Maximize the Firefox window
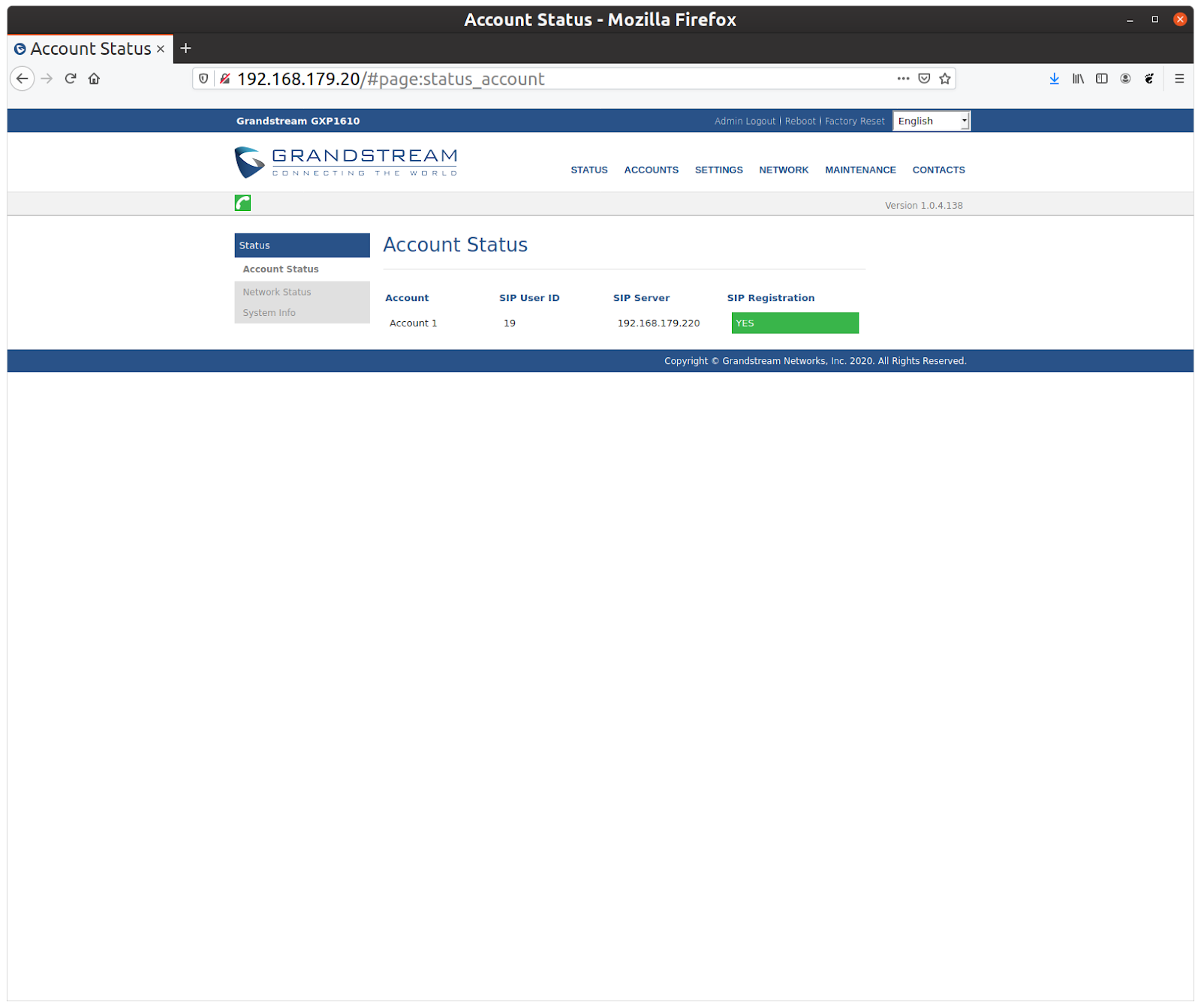 pos(1154,20)
